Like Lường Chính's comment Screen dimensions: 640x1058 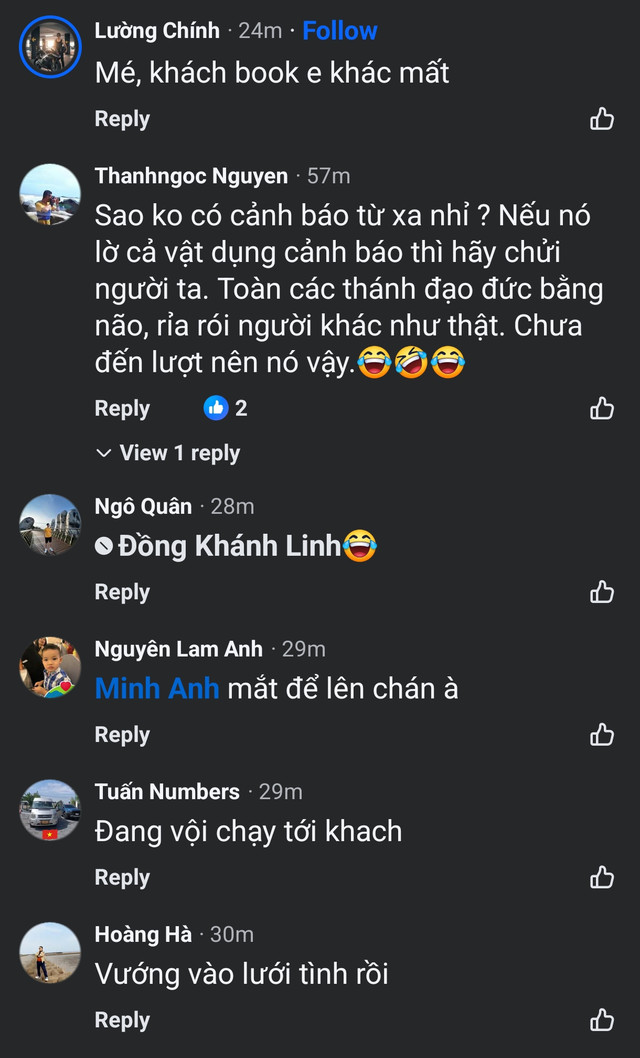(602, 120)
